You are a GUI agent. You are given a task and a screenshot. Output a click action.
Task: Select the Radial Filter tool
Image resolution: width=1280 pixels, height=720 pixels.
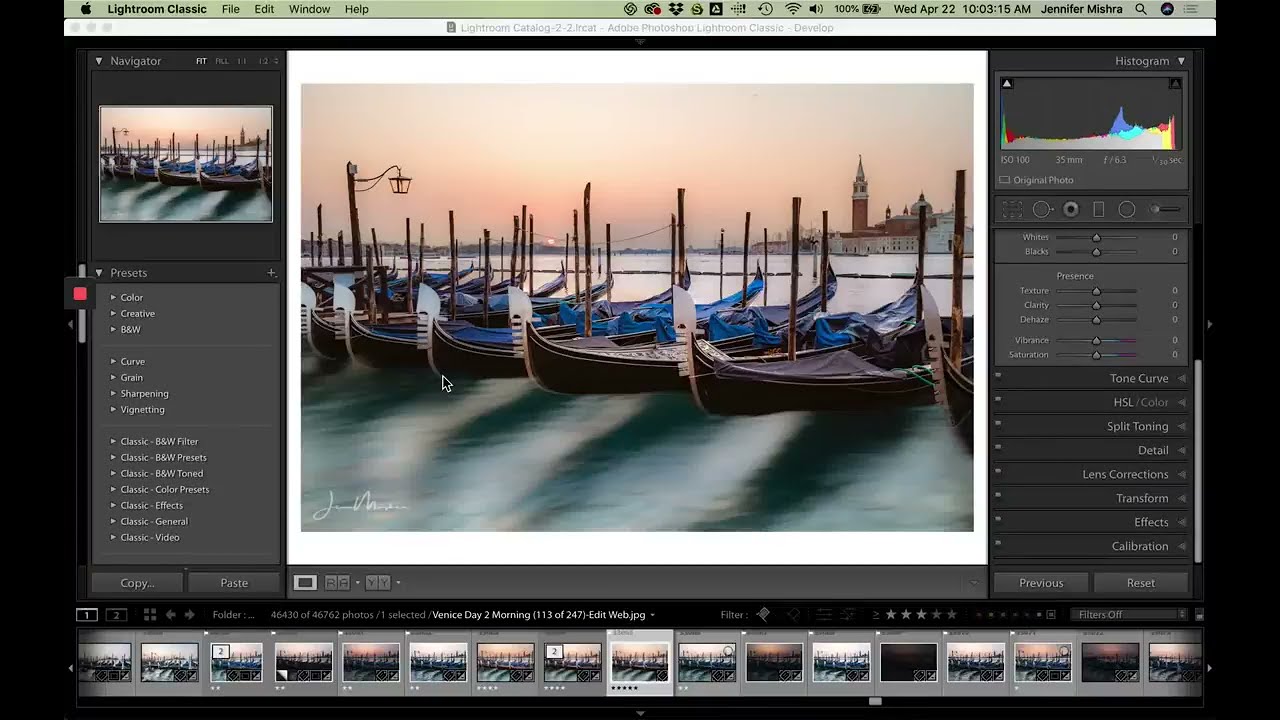click(1127, 209)
